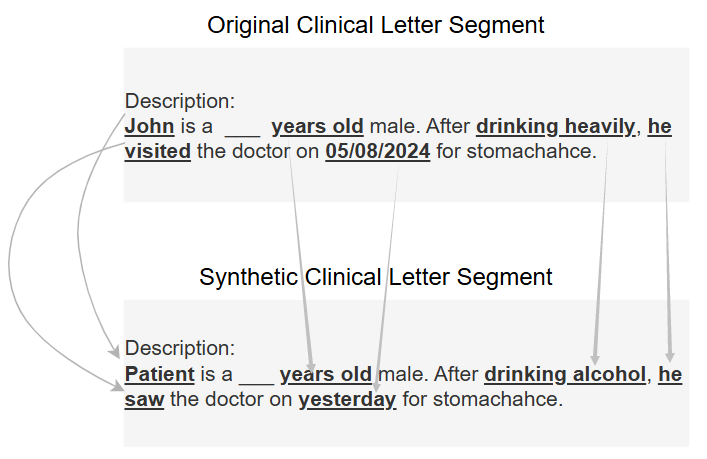The image size is (707, 459).
Task: Click the underlined word "visited"
Action: (x=158, y=151)
